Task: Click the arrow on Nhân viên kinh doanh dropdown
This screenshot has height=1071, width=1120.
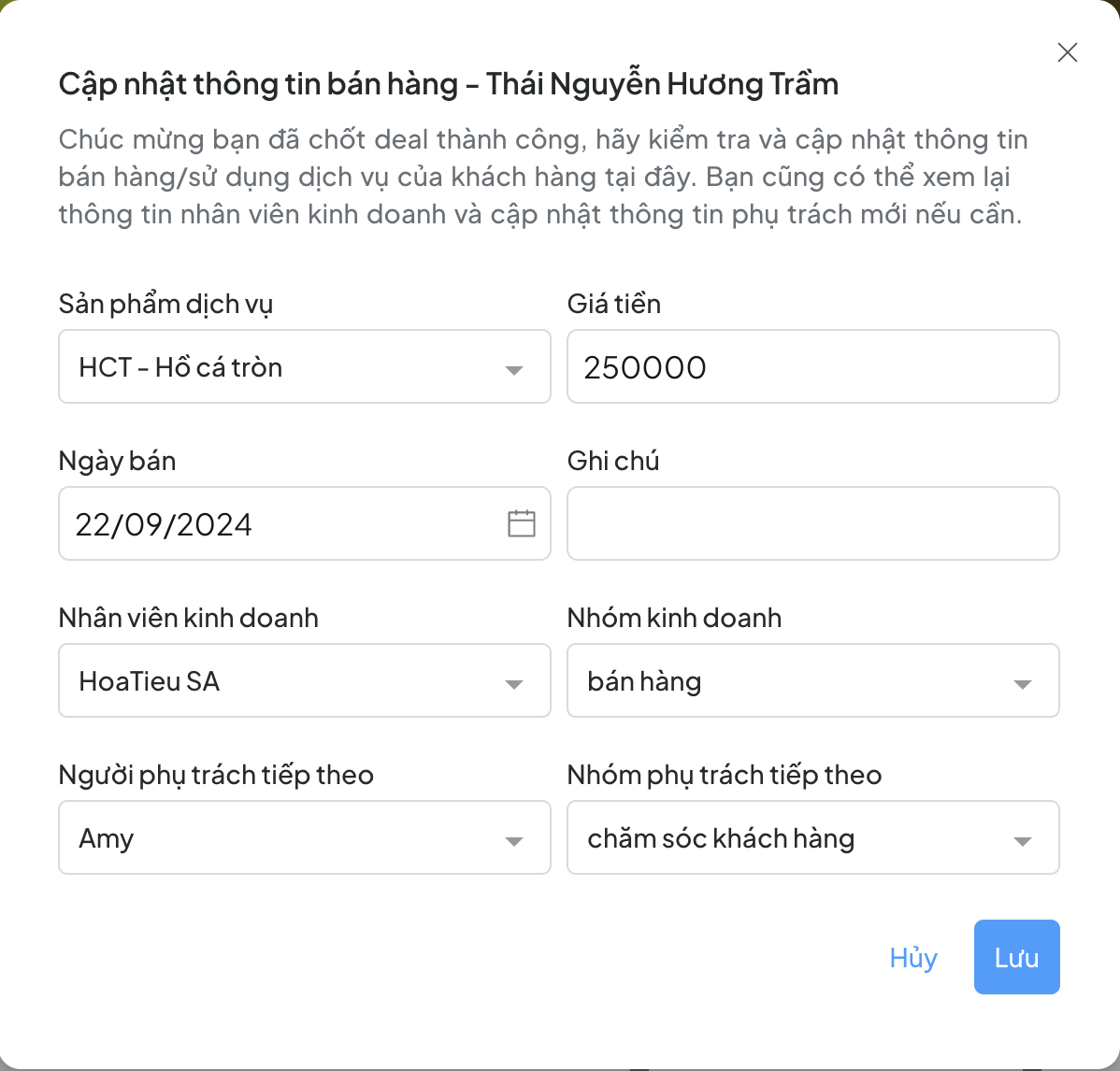Action: tap(513, 684)
